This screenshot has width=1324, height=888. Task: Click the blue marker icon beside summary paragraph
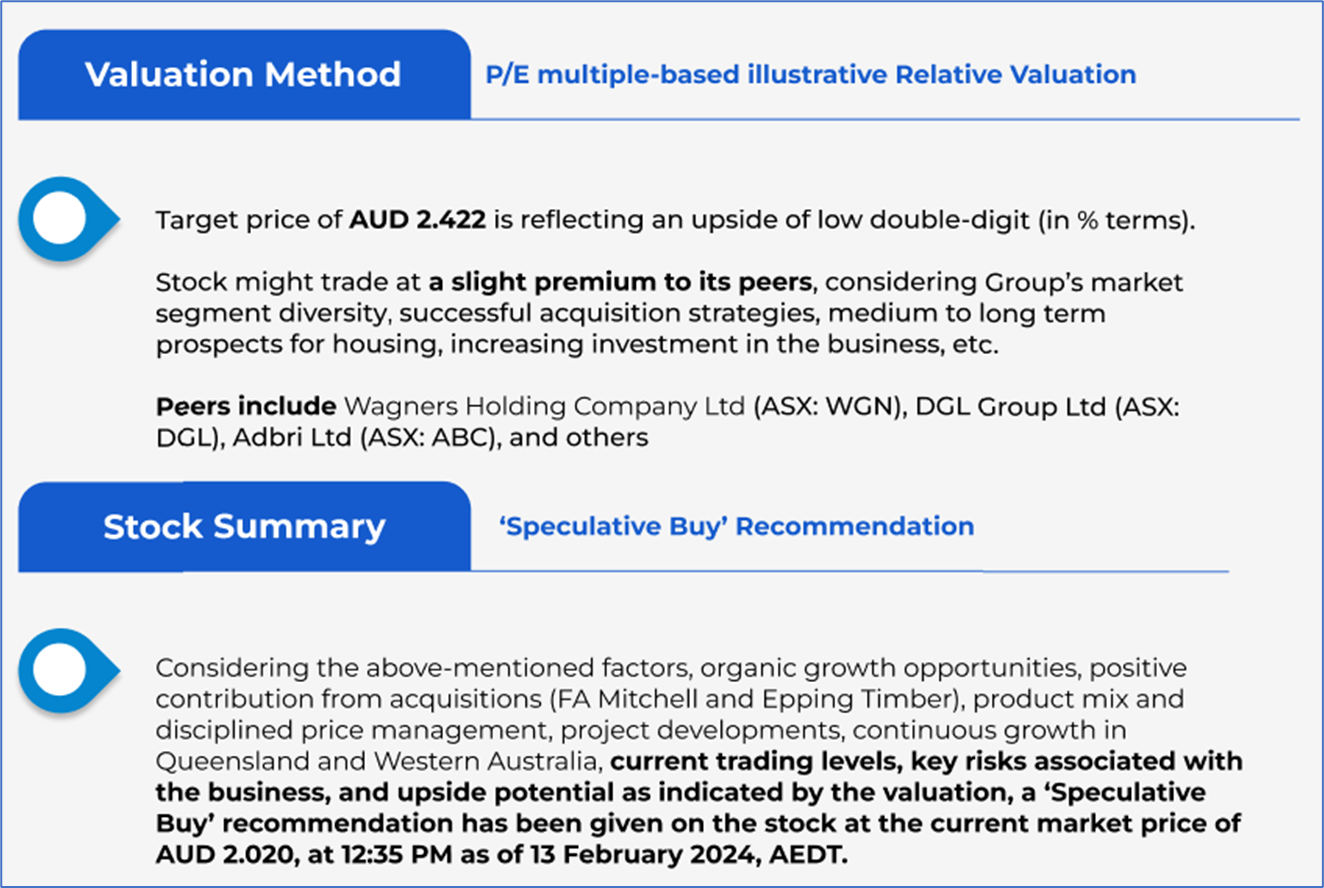pyautogui.click(x=63, y=669)
